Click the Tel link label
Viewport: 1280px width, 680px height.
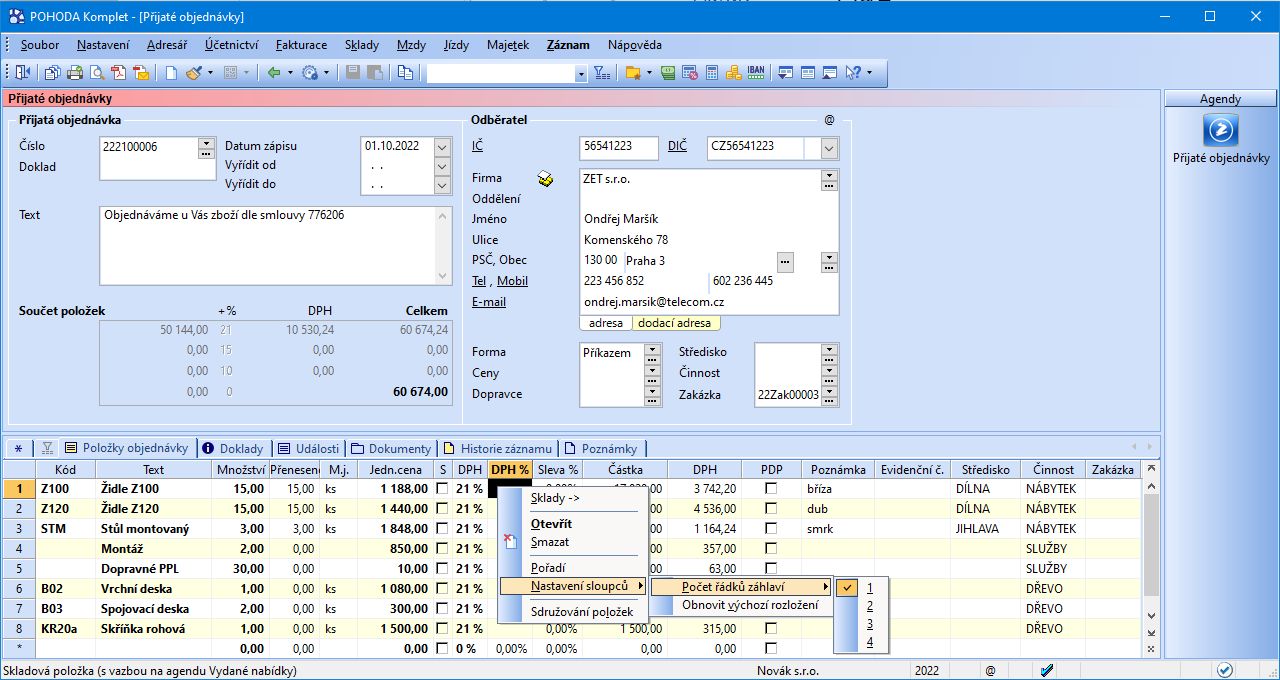(x=479, y=281)
